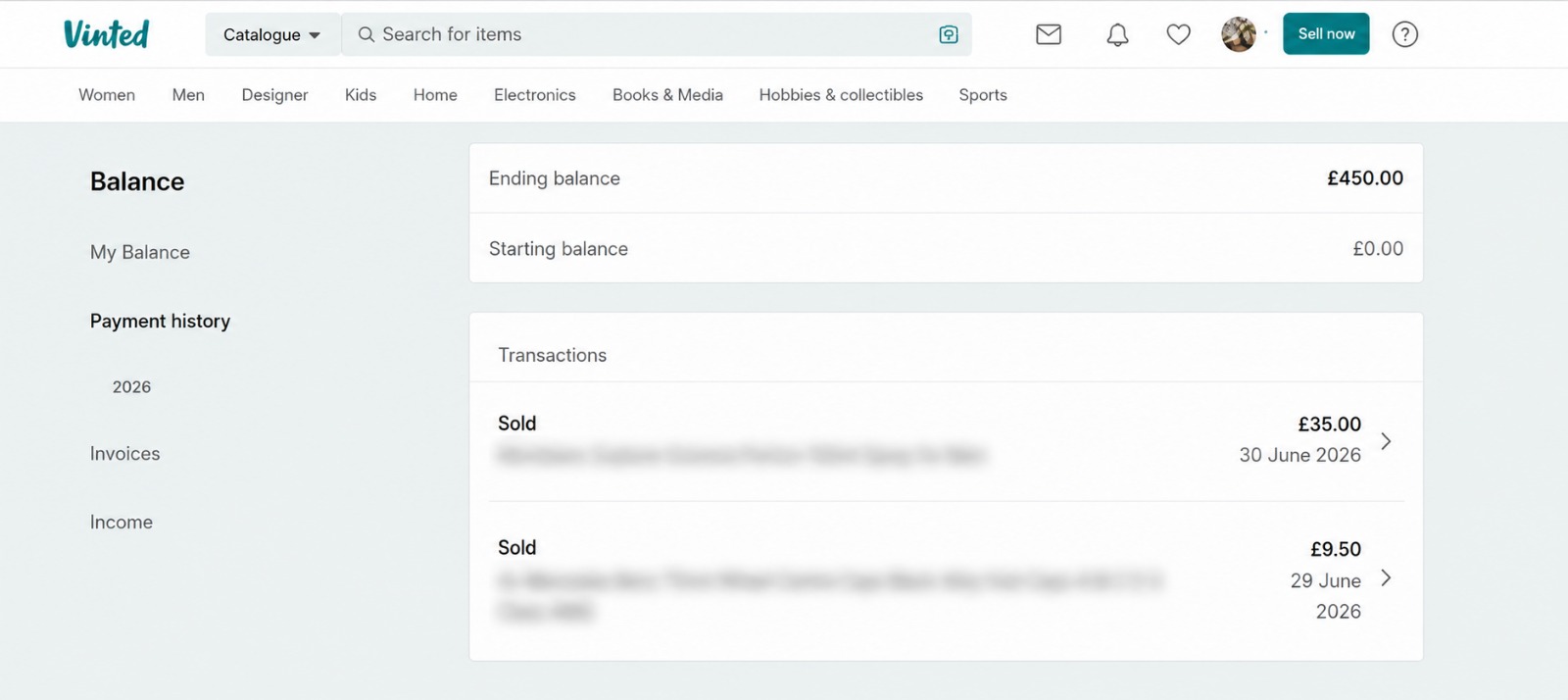Open the Women category menu

(107, 95)
